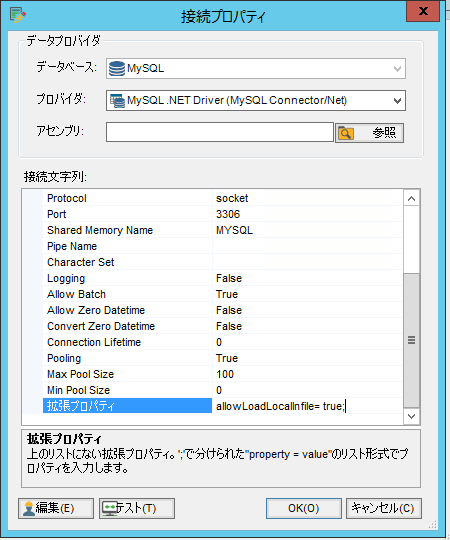
Task: Click the True value for Allow Batch
Action: (x=307, y=294)
